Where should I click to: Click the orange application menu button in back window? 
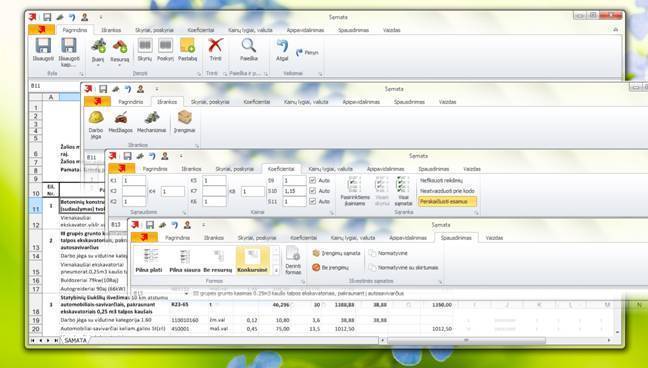[41, 30]
